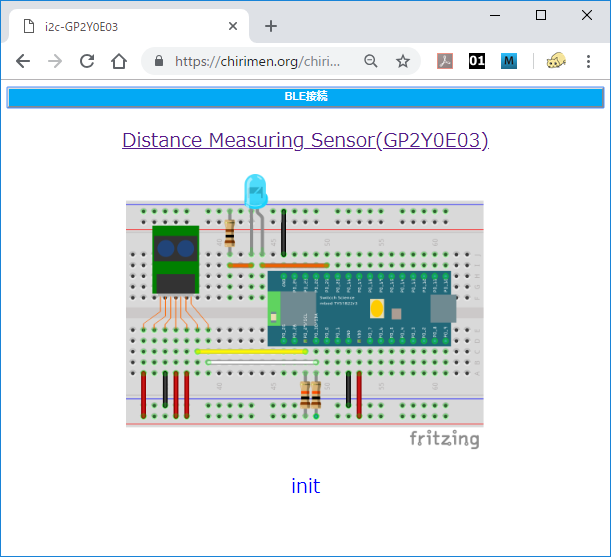The image size is (611, 557).
Task: Open the Distance Measuring Sensor(GP2Y0E03) link
Action: coord(305,140)
